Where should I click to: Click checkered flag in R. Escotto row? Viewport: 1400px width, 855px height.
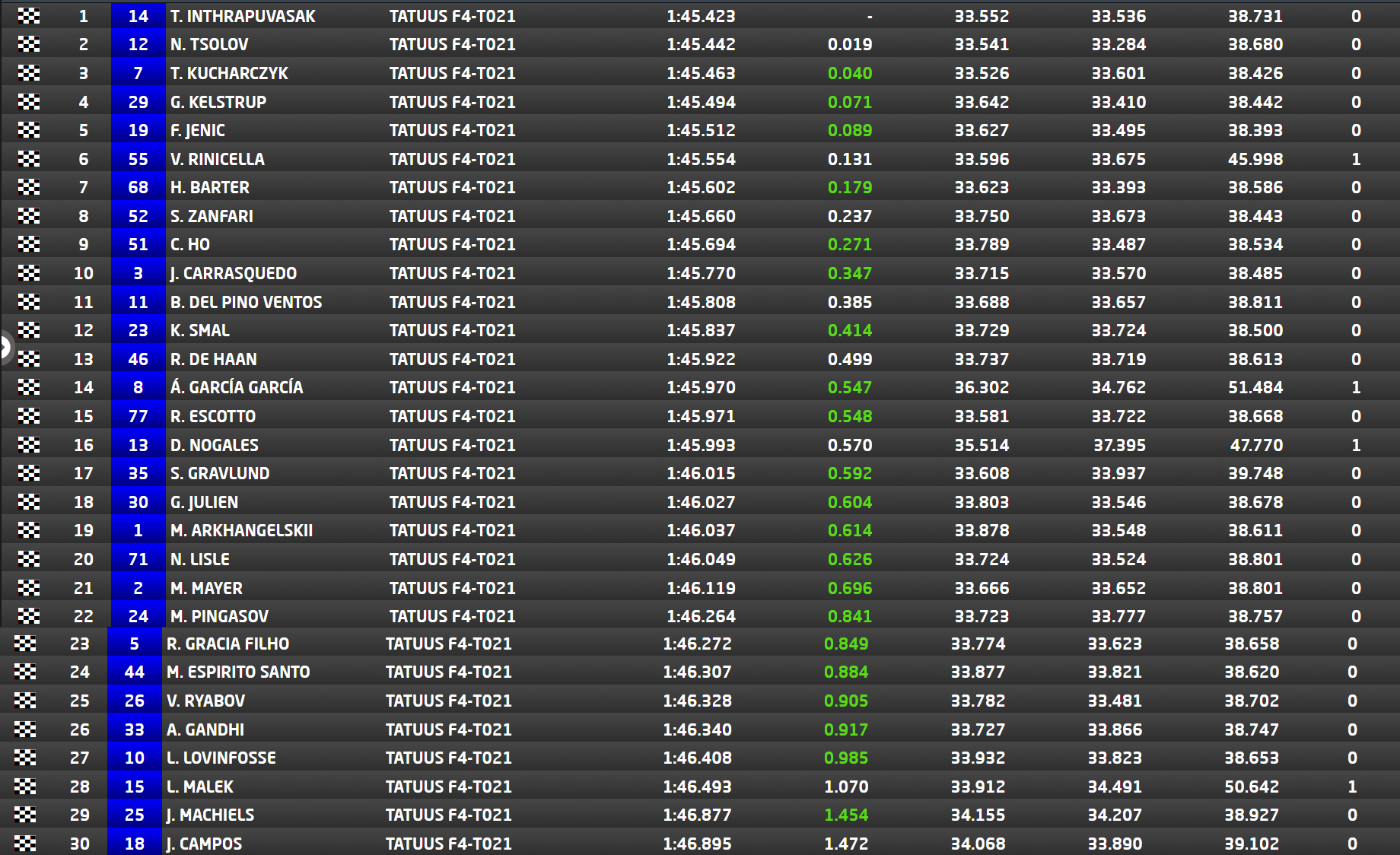[x=29, y=416]
